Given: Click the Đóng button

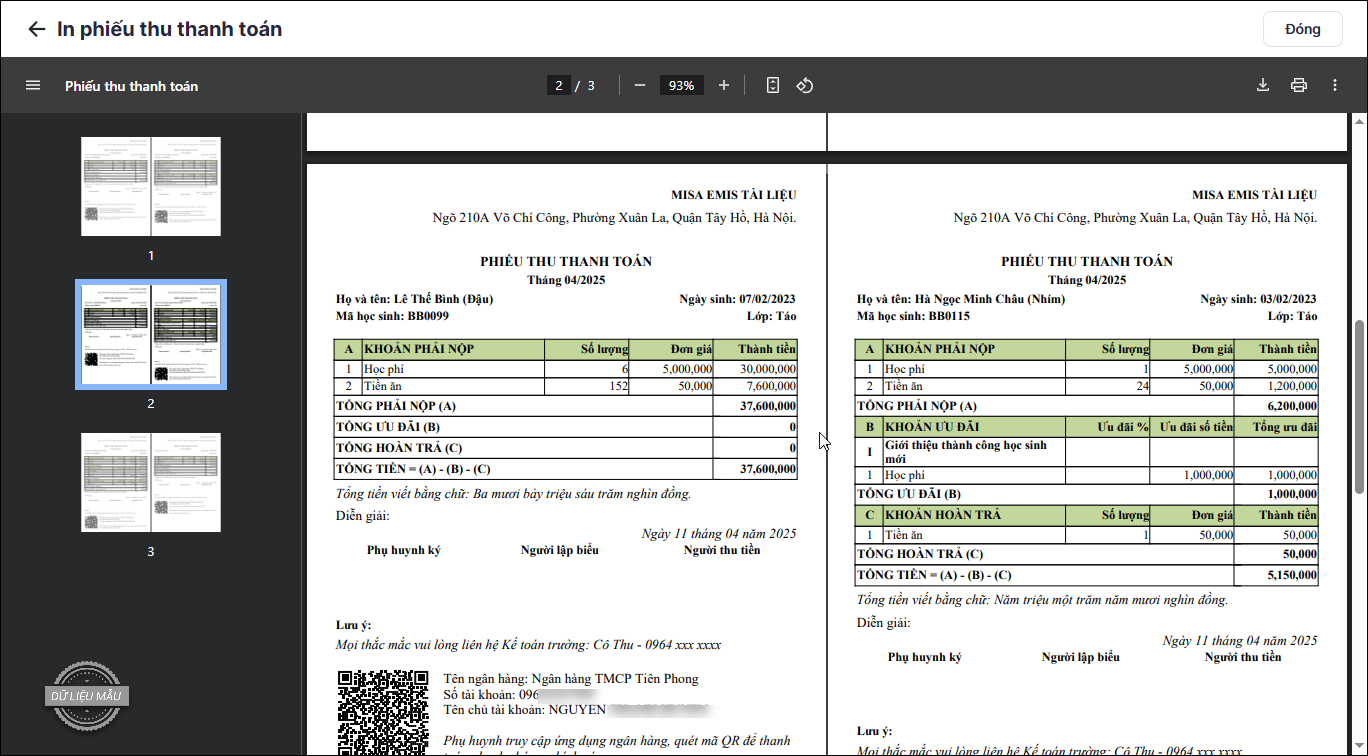Looking at the screenshot, I should tap(1303, 29).
